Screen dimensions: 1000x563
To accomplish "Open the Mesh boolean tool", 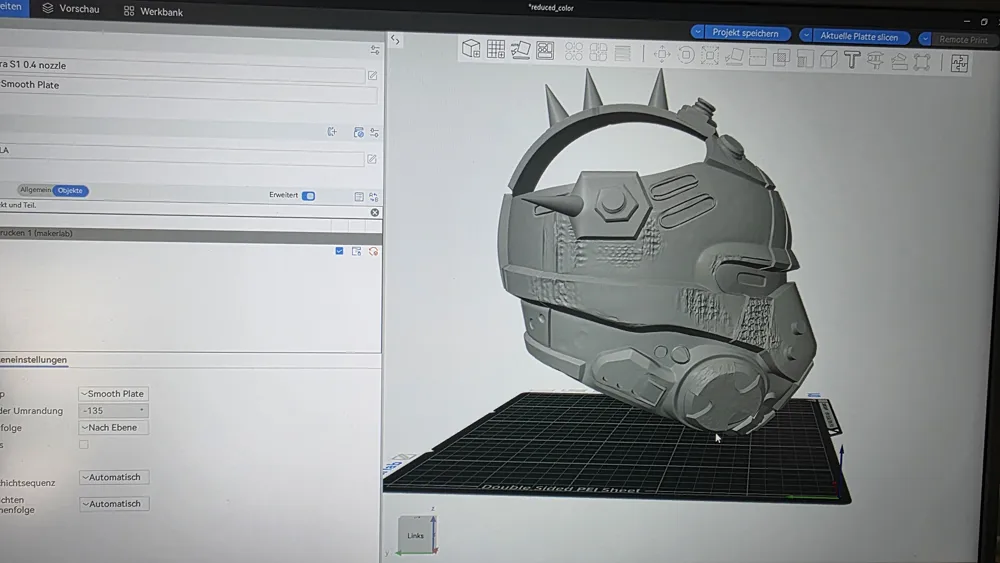I will [781, 58].
